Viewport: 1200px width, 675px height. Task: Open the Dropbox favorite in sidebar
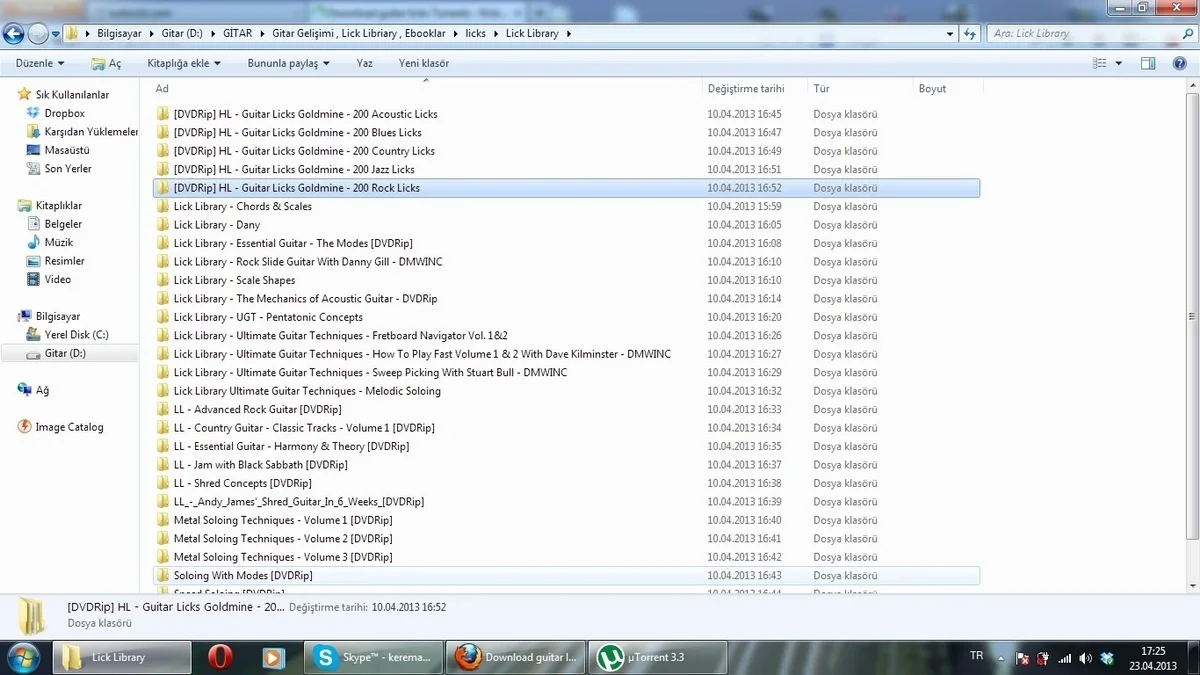(x=64, y=114)
